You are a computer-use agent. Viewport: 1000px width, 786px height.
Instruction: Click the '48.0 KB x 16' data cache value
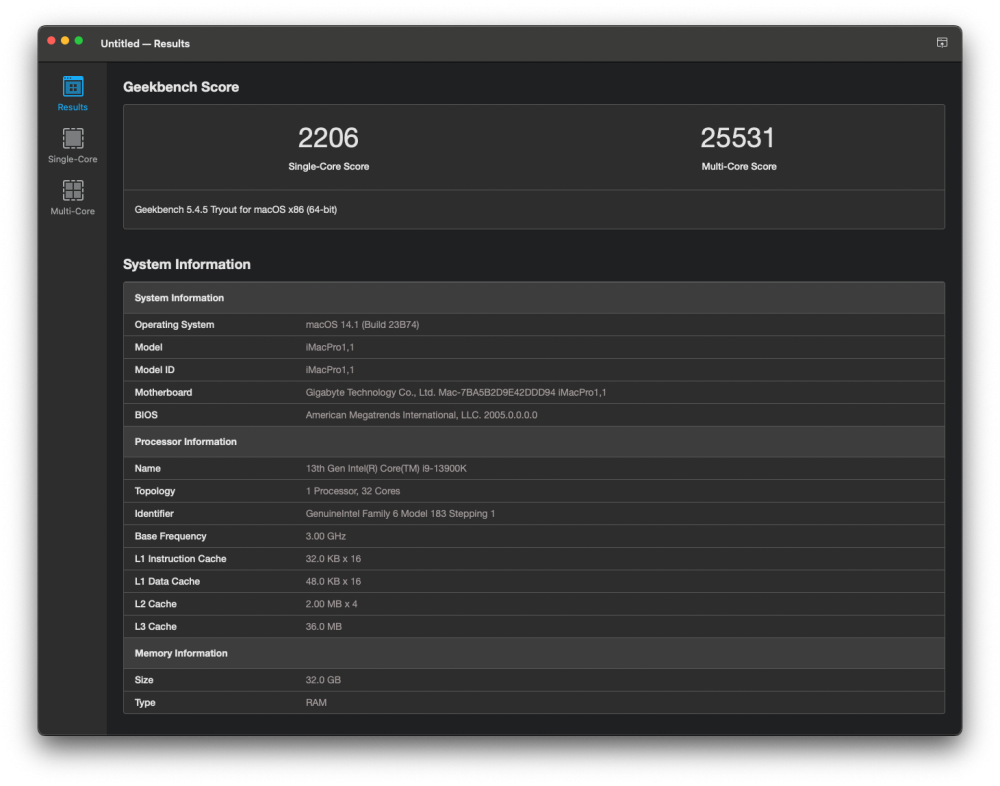click(x=333, y=582)
